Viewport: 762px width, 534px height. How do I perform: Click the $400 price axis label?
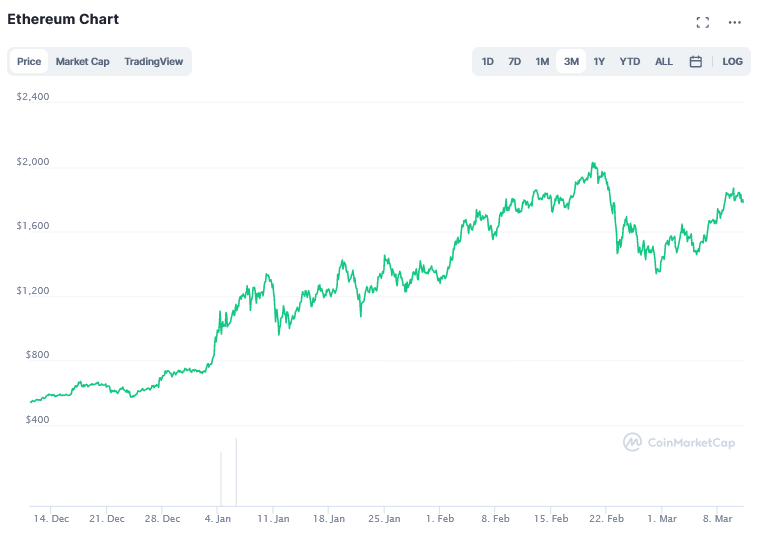tap(37, 419)
